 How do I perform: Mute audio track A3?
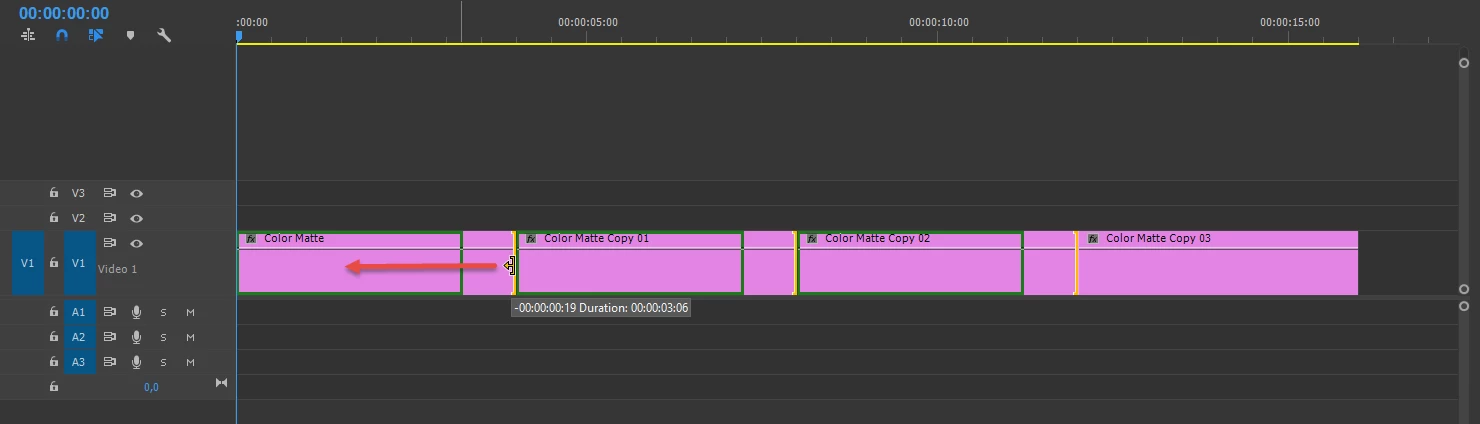click(190, 362)
